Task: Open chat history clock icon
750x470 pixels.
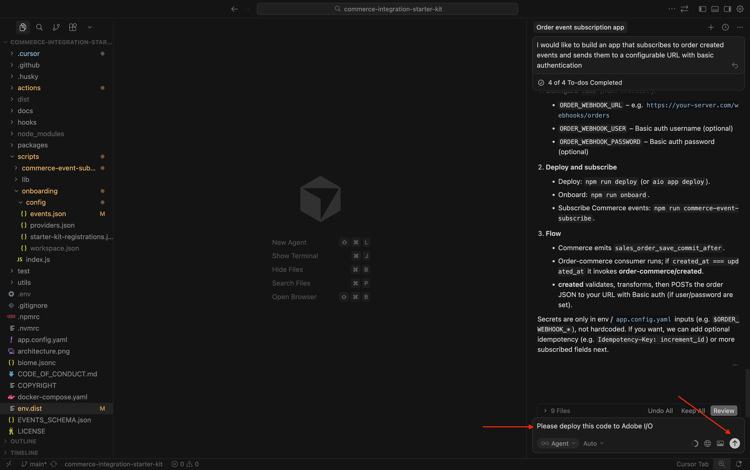Action: tap(725, 27)
